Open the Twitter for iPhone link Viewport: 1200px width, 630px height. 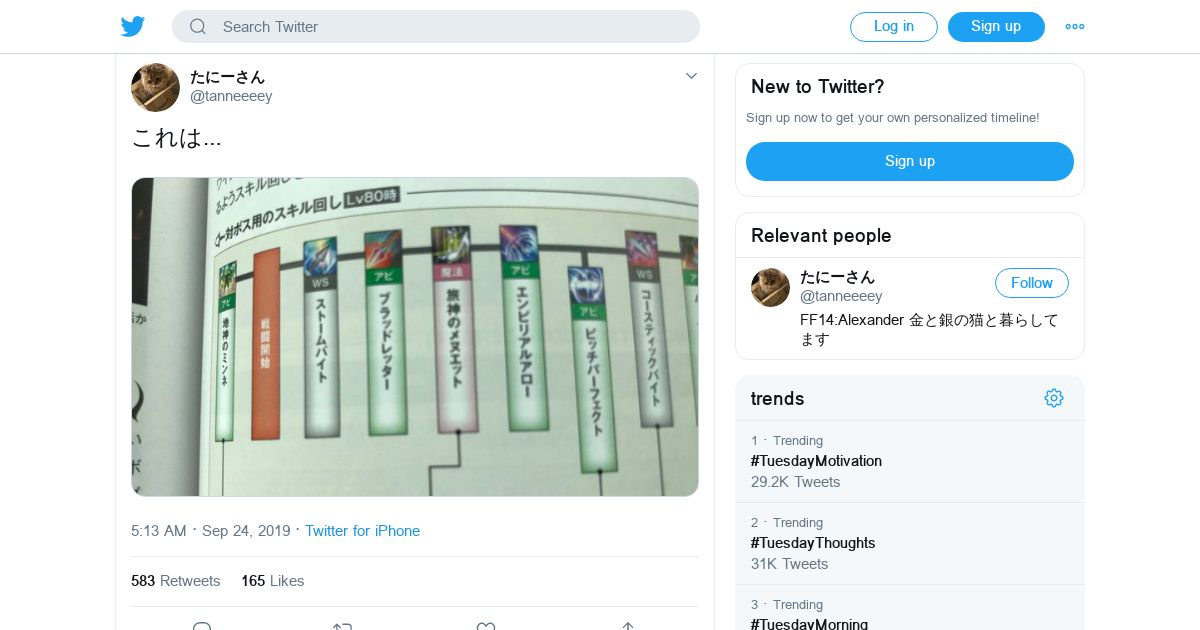[x=362, y=531]
